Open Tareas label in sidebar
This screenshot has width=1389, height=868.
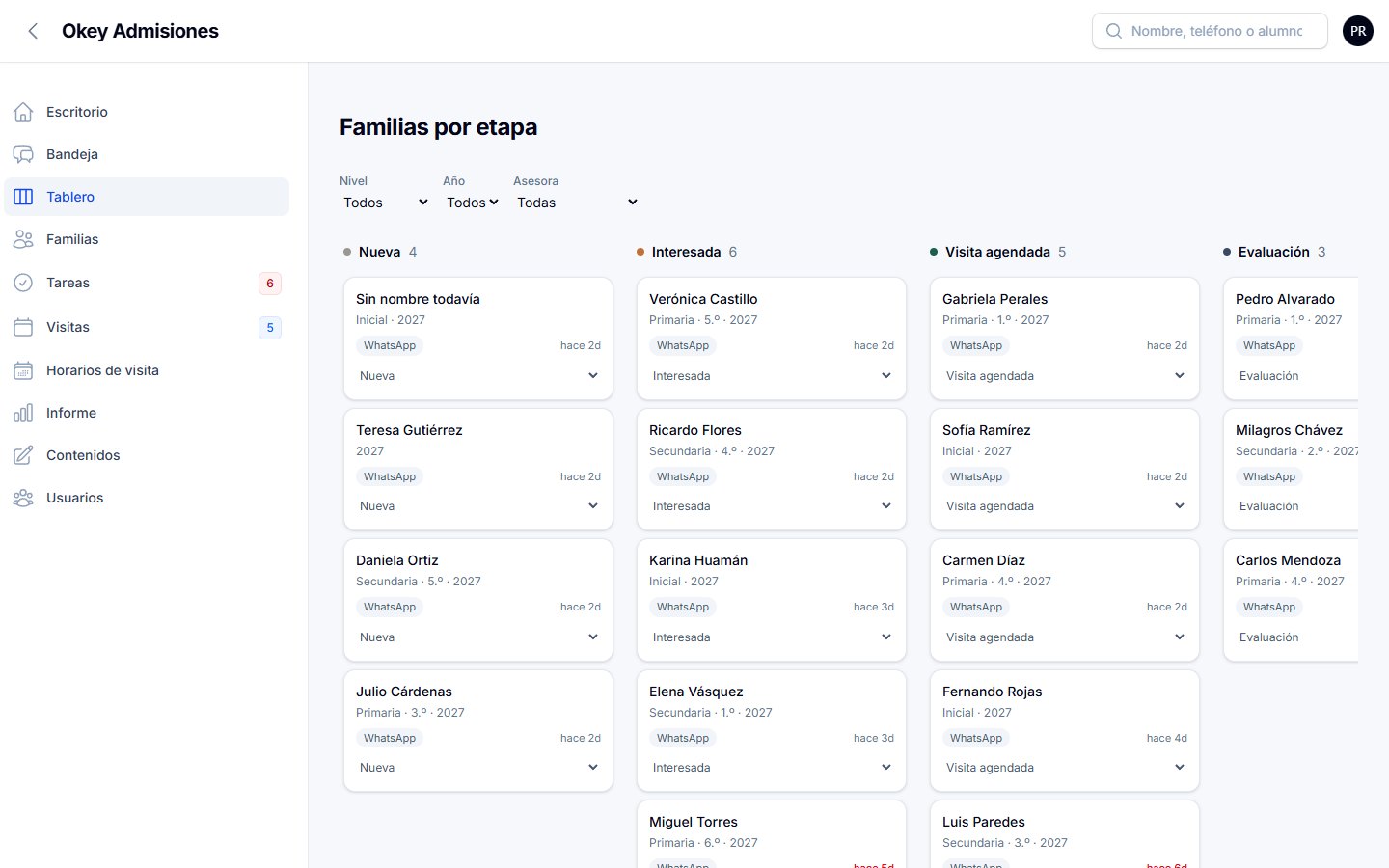click(68, 283)
